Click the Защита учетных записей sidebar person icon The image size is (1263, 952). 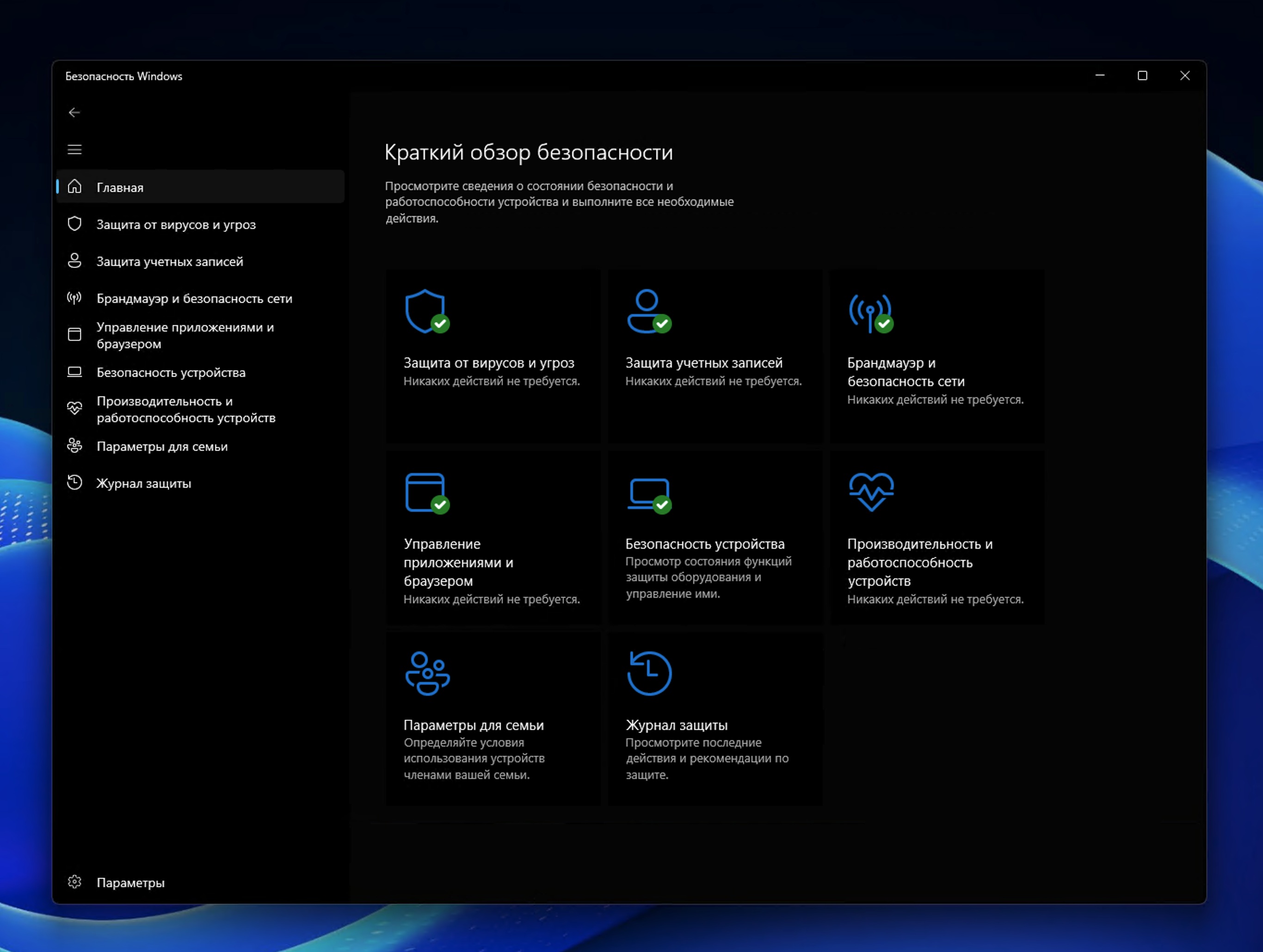74,261
